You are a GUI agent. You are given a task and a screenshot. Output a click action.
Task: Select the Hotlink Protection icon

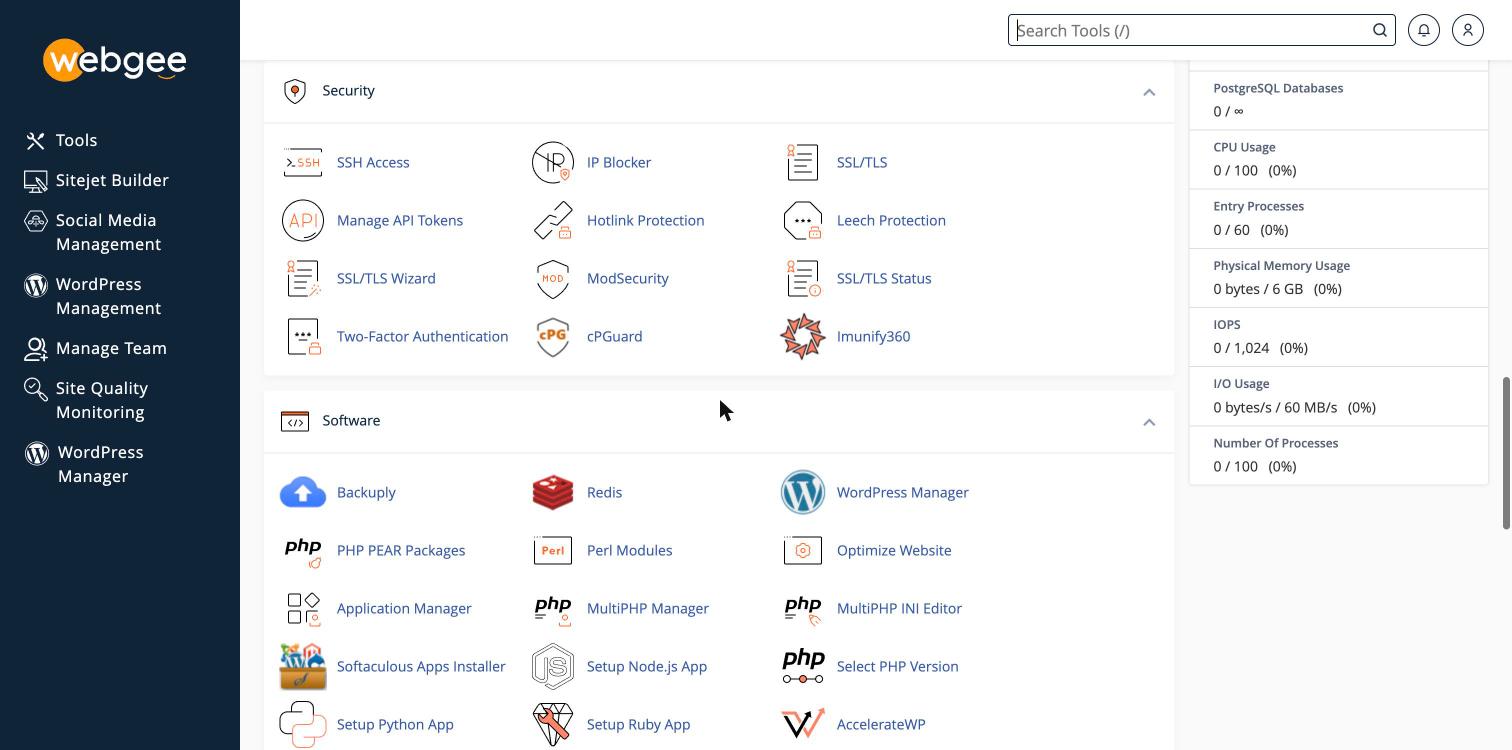pos(553,220)
